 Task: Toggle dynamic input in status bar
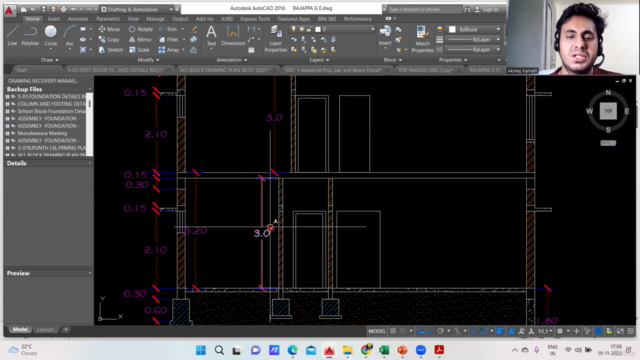420,331
